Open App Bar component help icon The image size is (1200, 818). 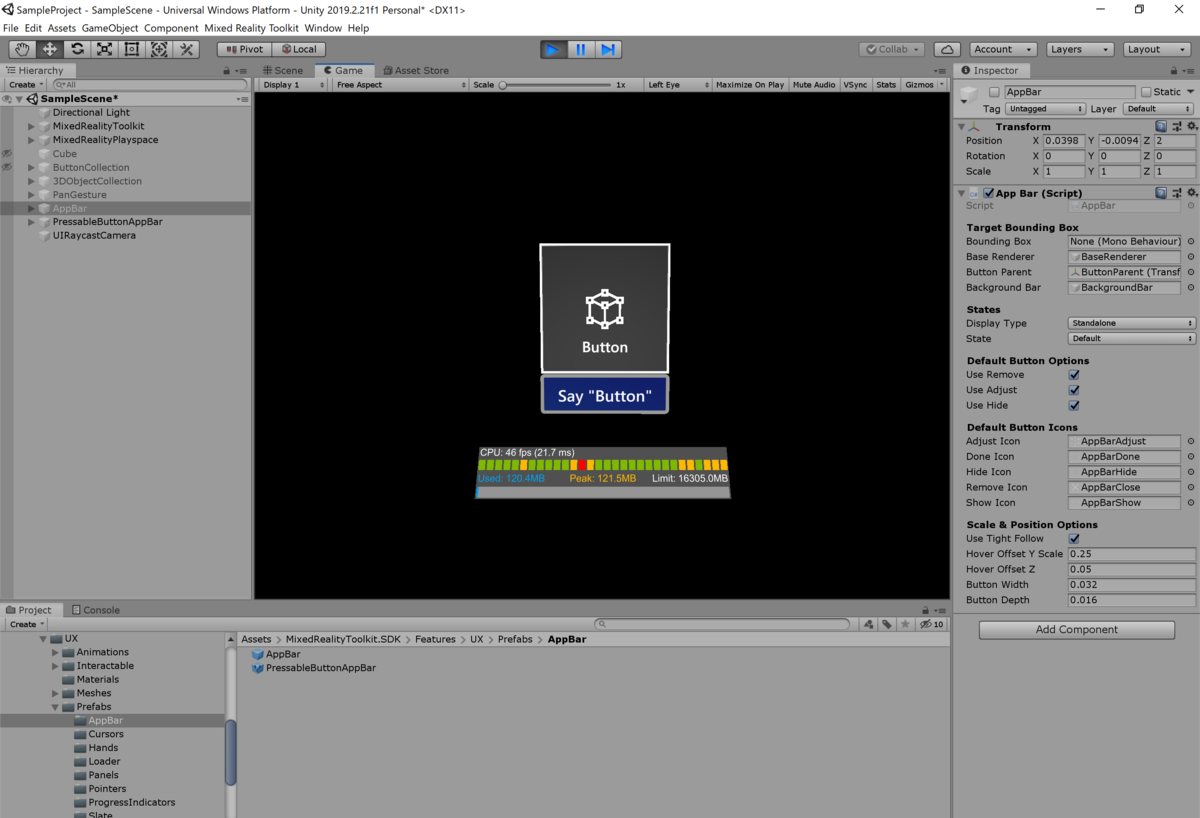click(1161, 193)
